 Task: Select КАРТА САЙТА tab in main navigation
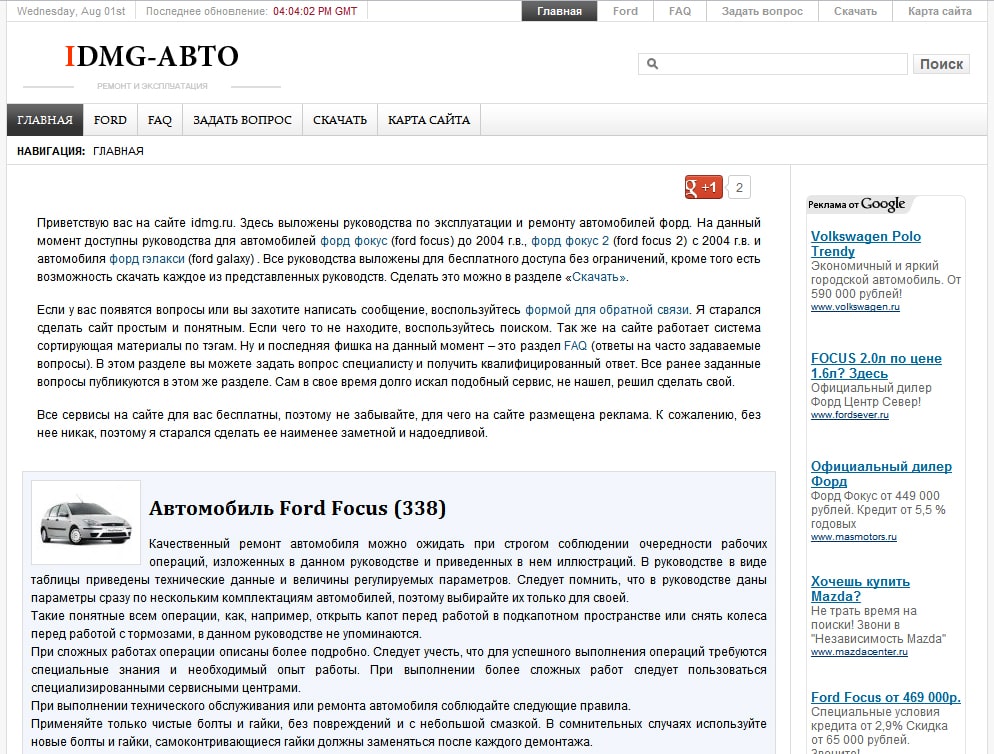(x=429, y=120)
